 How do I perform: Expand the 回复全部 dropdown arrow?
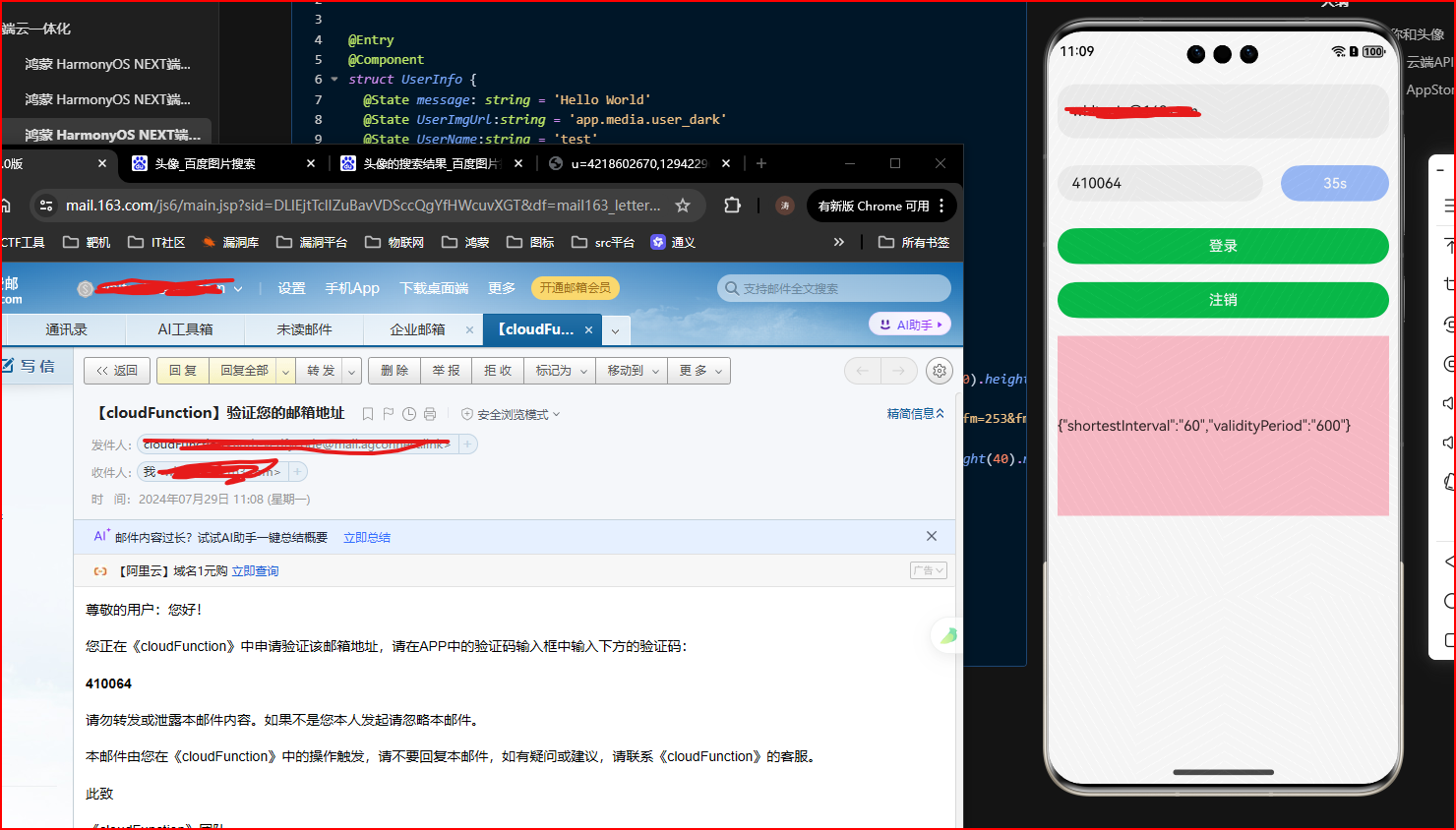[285, 371]
